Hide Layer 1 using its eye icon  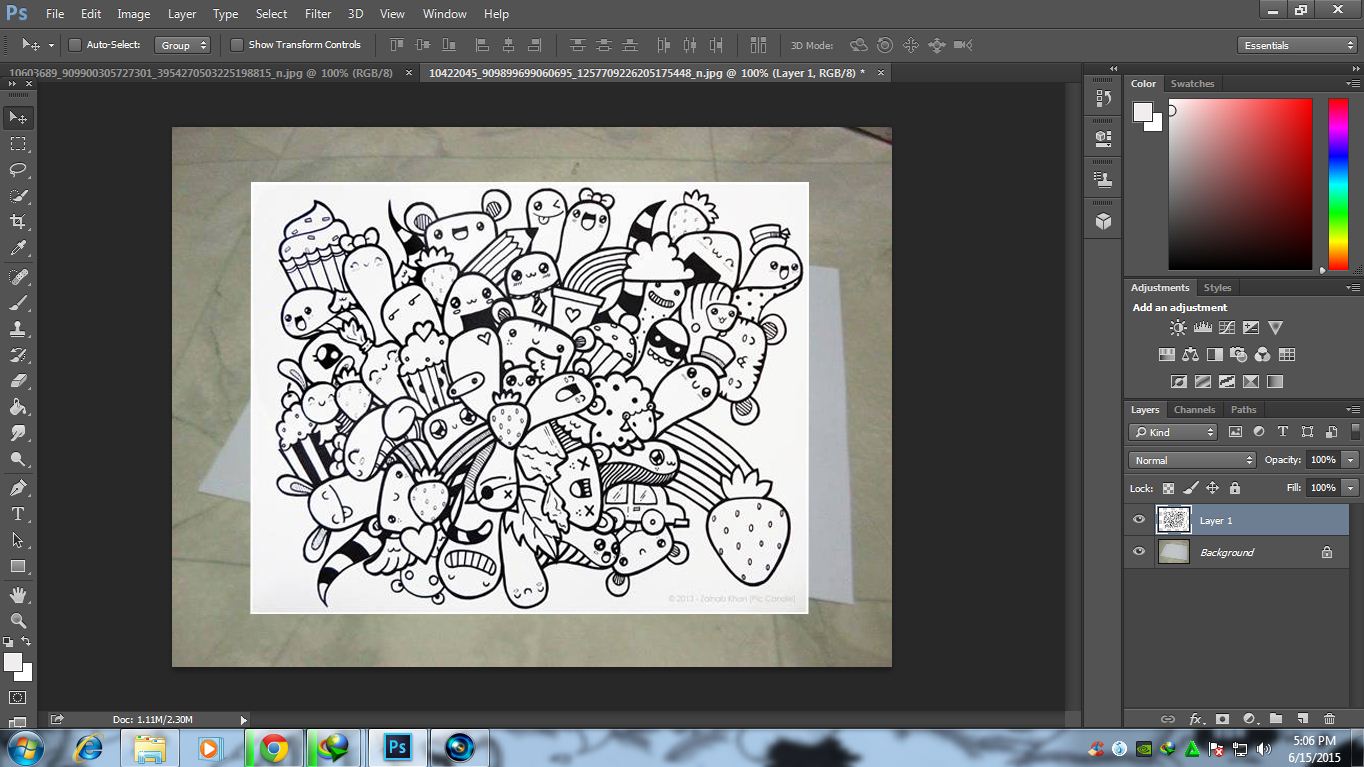1138,520
